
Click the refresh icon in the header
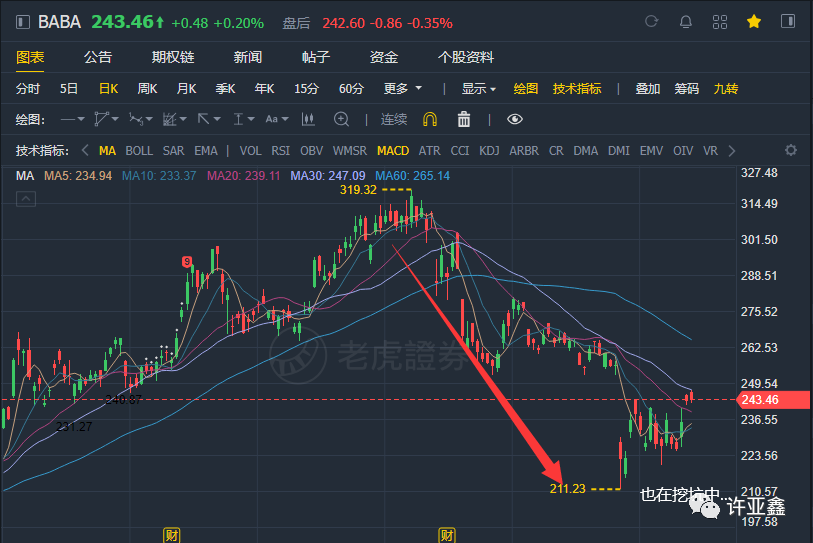point(651,22)
